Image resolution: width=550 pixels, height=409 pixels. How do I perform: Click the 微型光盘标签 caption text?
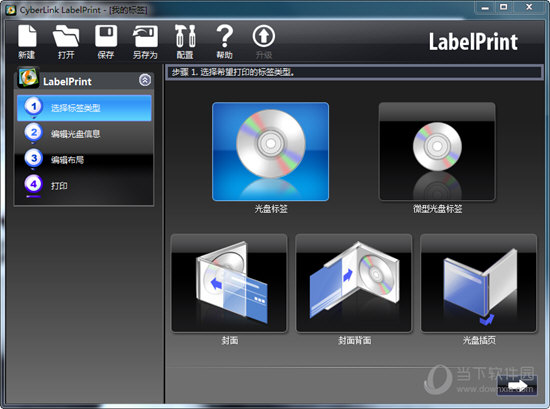437,209
